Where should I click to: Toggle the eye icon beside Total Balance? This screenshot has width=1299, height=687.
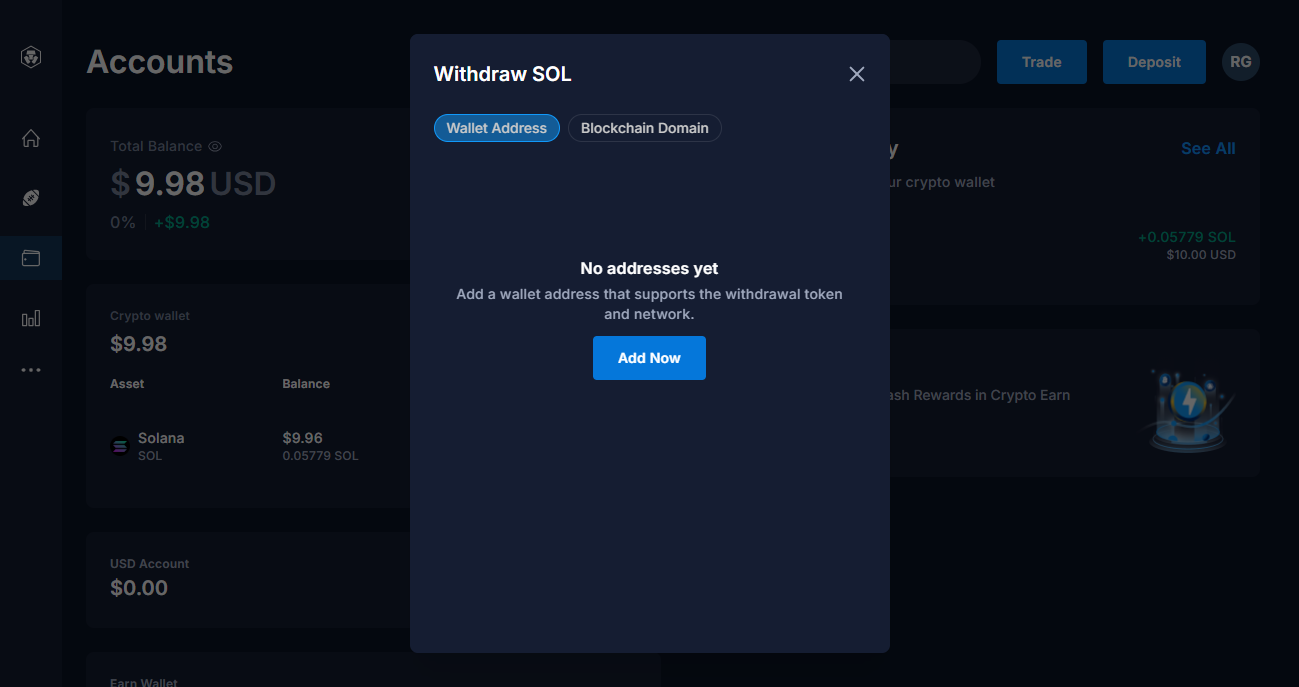[x=214, y=146]
